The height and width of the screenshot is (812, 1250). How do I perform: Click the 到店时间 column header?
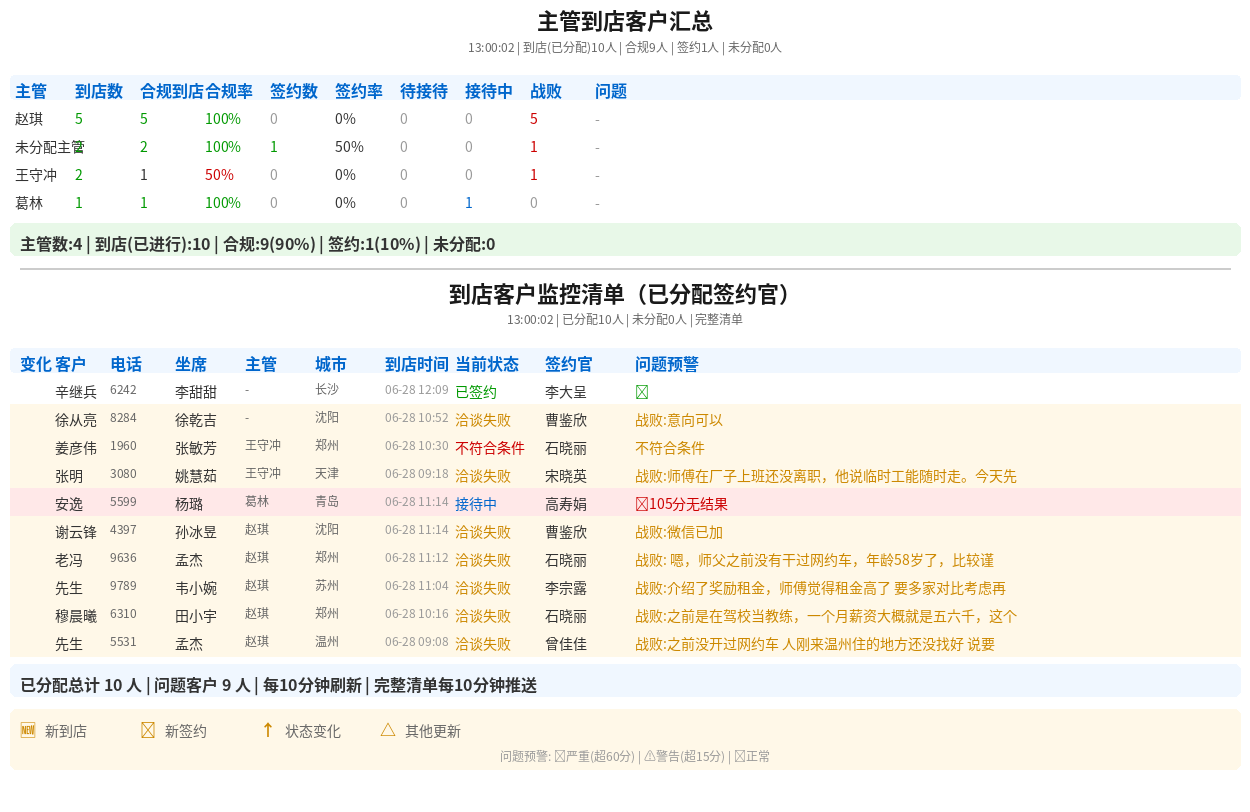tap(417, 364)
